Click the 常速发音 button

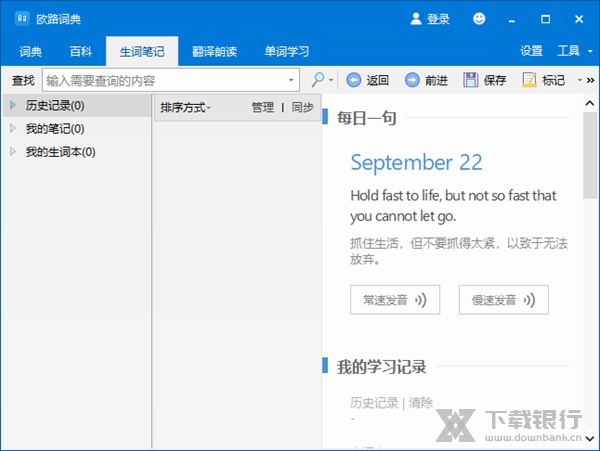pyautogui.click(x=395, y=300)
